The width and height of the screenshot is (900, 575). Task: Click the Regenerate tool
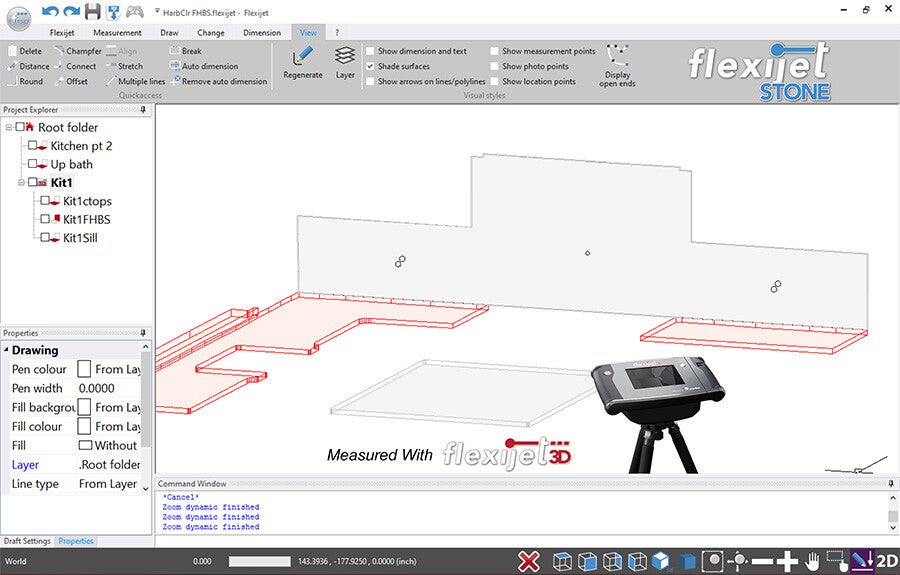[x=302, y=63]
